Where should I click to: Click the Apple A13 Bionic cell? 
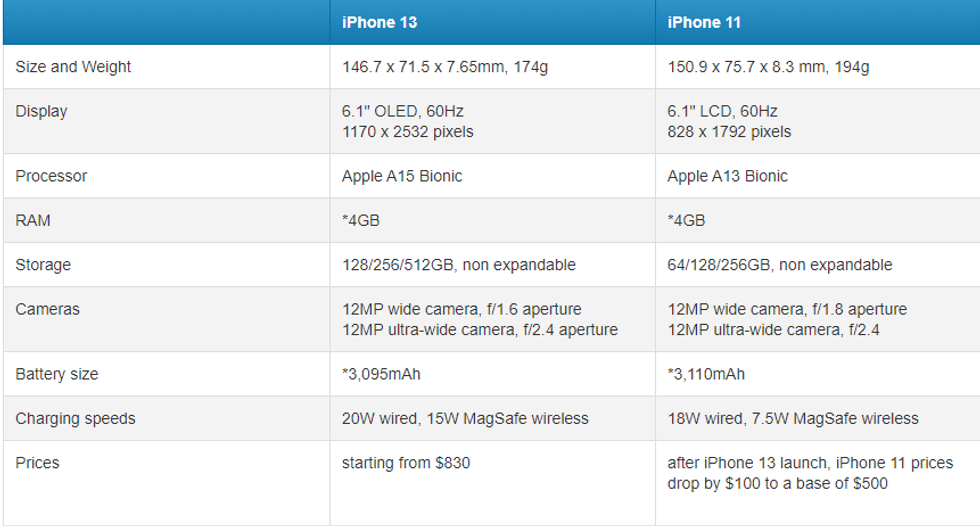pyautogui.click(x=728, y=176)
